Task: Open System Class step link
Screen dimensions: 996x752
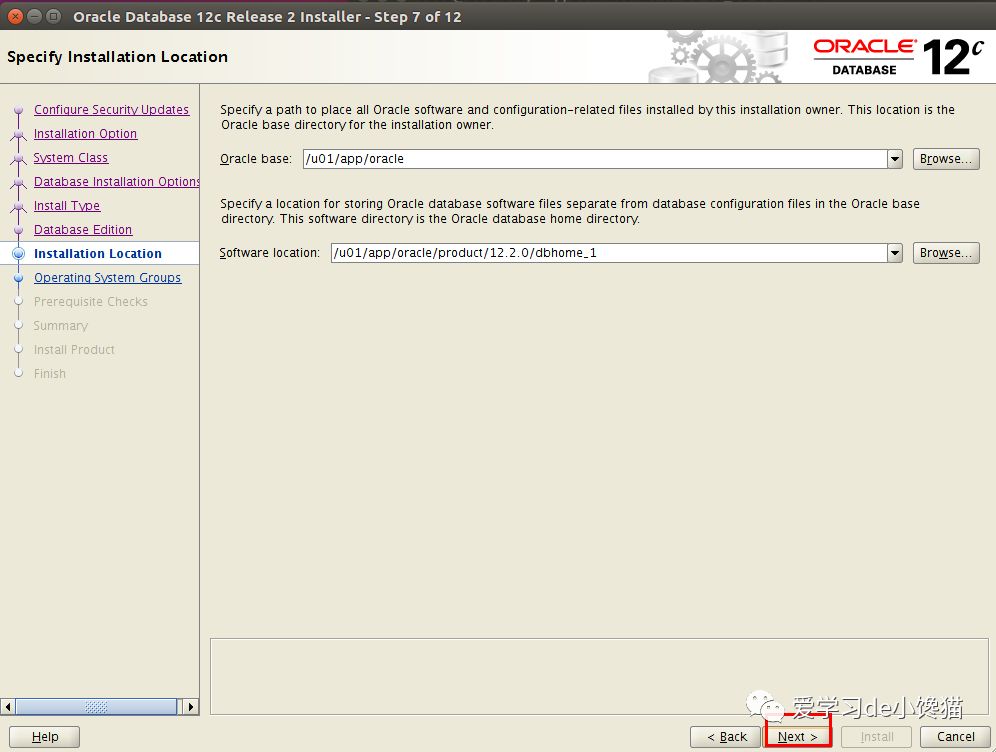Action: pos(71,158)
